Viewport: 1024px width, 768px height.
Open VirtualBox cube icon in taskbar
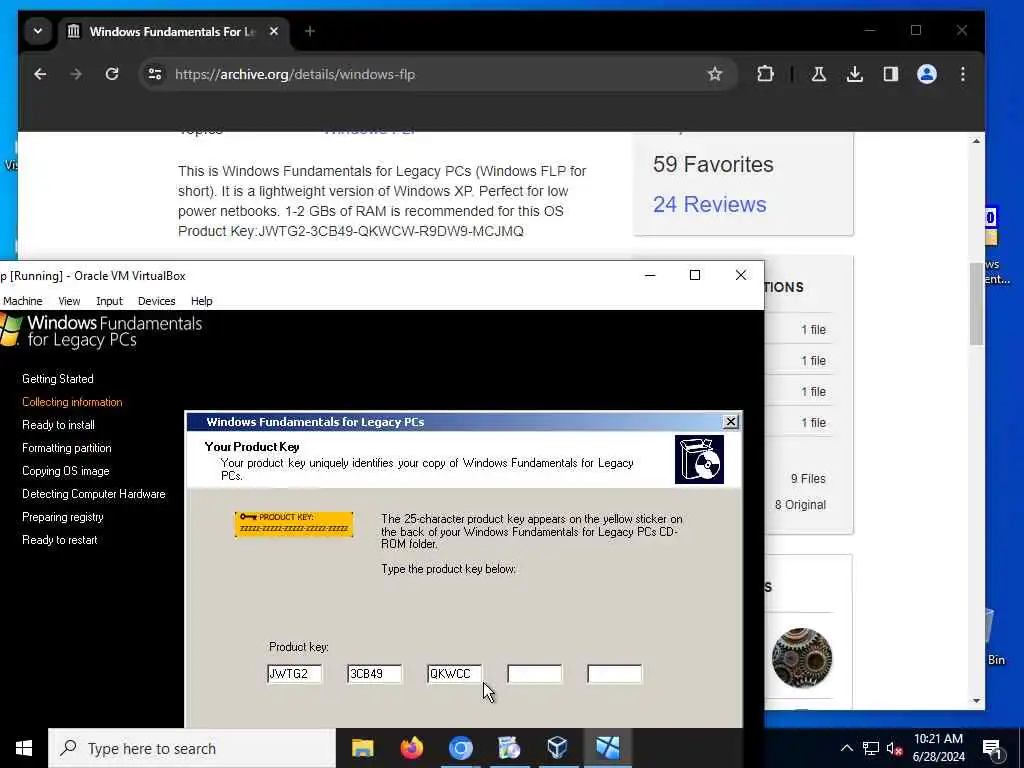pyautogui.click(x=558, y=748)
